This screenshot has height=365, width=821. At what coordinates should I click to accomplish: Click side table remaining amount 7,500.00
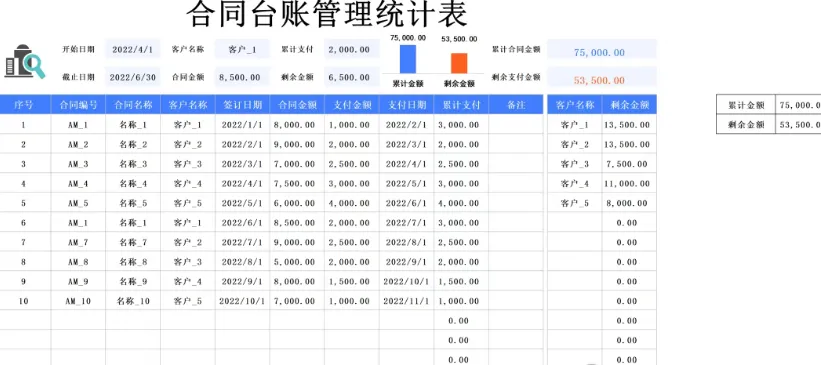point(629,164)
